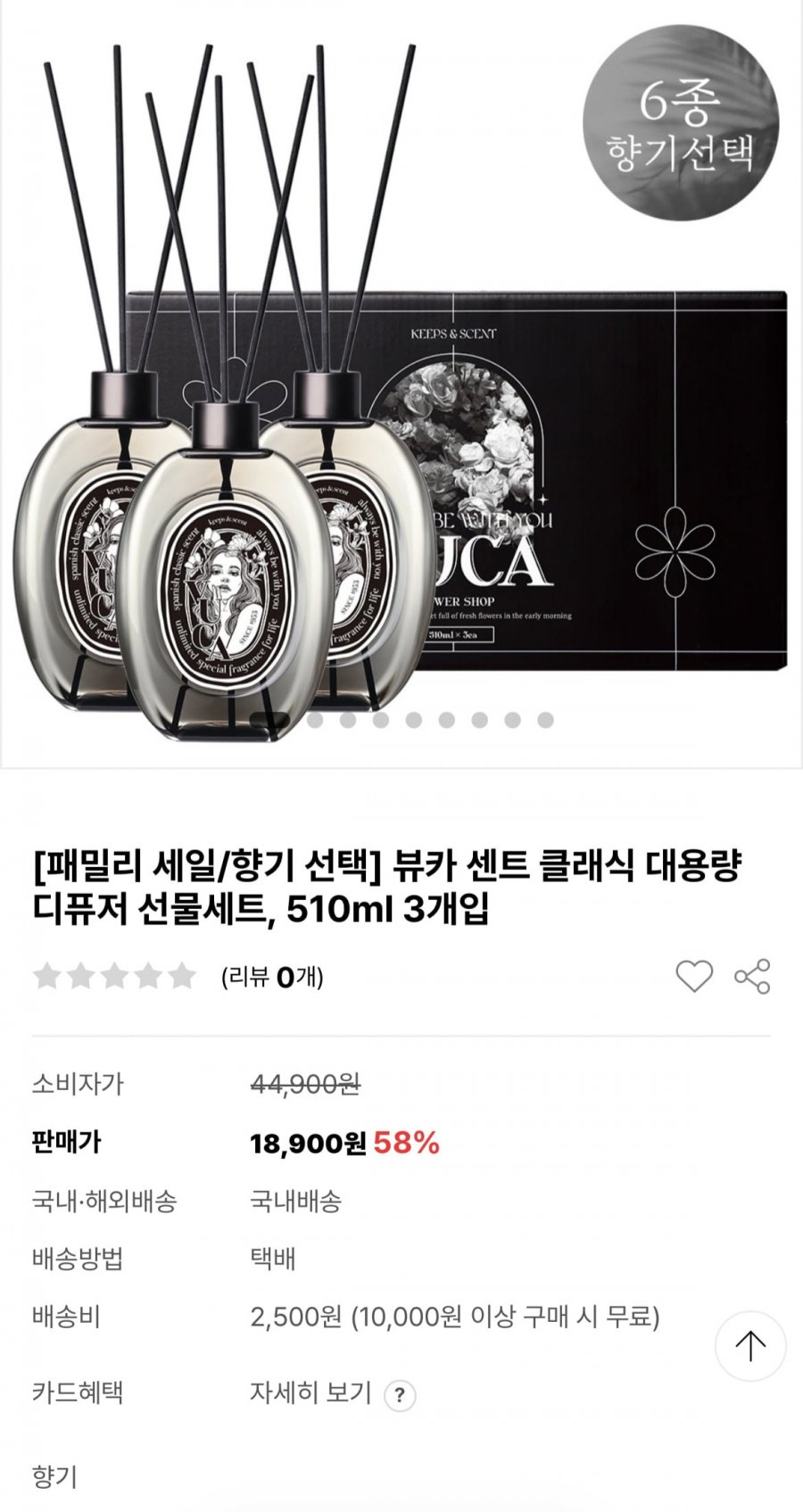Click the 뷰카 센트 디퓨저 product title
The height and width of the screenshot is (1512, 803).
tap(387, 888)
